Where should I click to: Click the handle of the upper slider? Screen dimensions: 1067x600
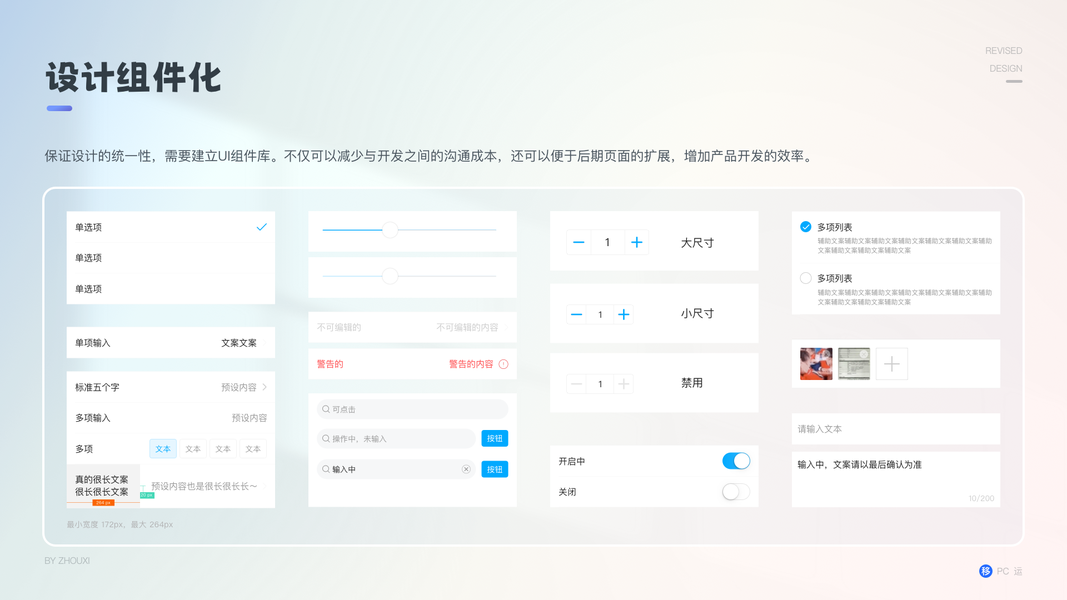pyautogui.click(x=390, y=230)
